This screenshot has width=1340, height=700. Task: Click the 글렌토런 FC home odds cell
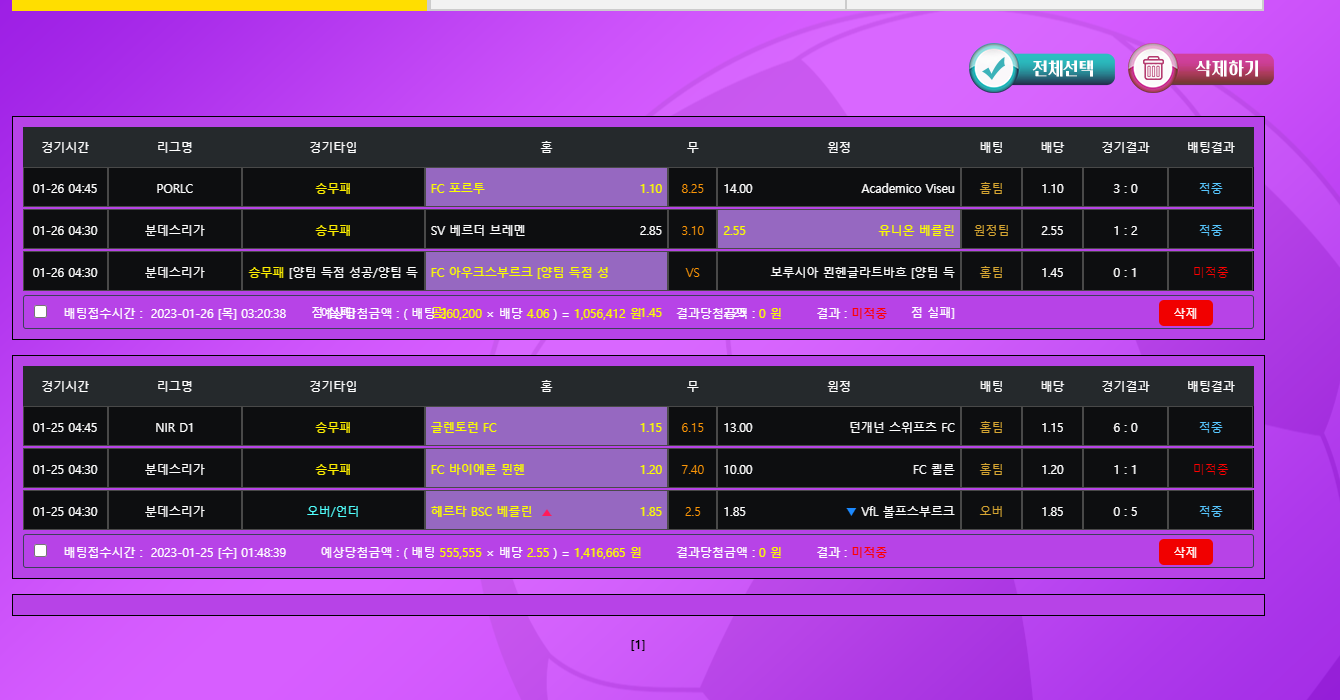546,427
